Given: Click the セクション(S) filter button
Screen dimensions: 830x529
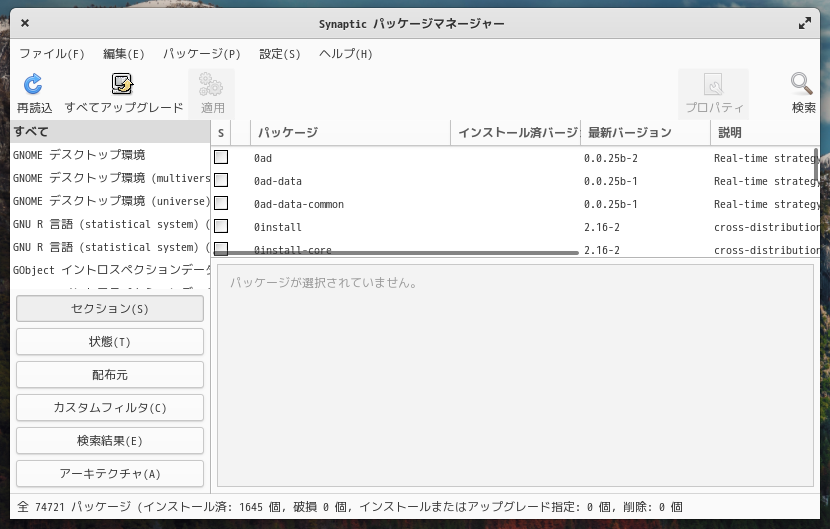Looking at the screenshot, I should 110,309.
